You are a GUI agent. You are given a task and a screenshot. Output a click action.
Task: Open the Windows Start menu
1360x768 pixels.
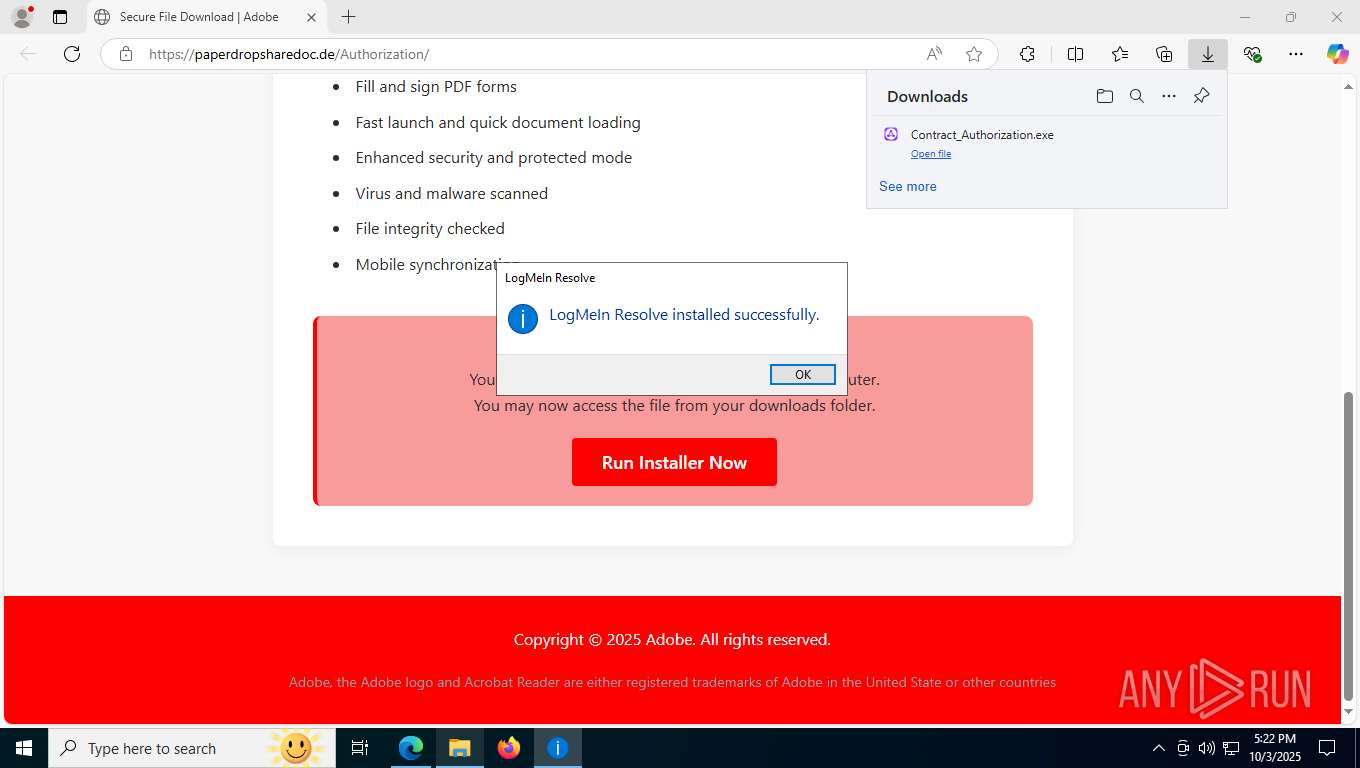(x=24, y=748)
